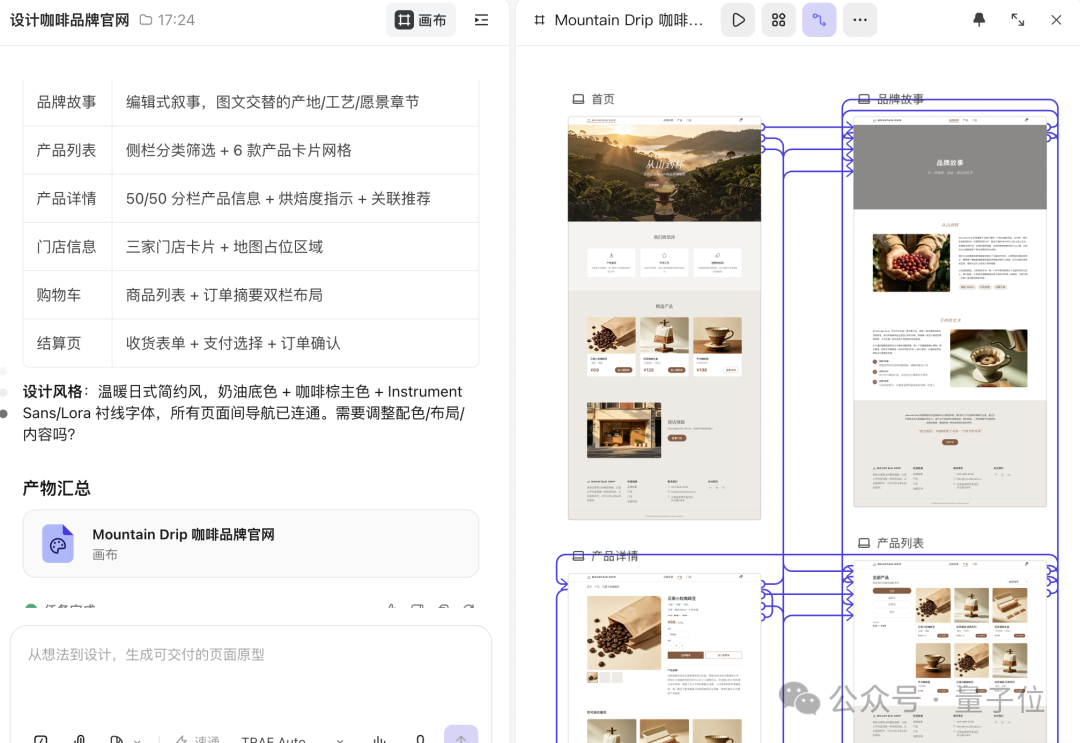Open the Mountain Drip 咖啡品牌官网 artifact card
Viewport: 1080px width, 743px height.
pyautogui.click(x=251, y=543)
